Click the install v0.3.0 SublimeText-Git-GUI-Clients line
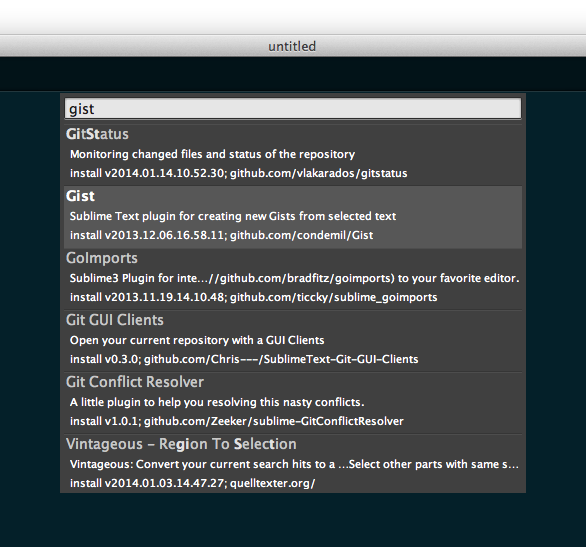Viewport: 586px width, 547px height. pos(244,359)
